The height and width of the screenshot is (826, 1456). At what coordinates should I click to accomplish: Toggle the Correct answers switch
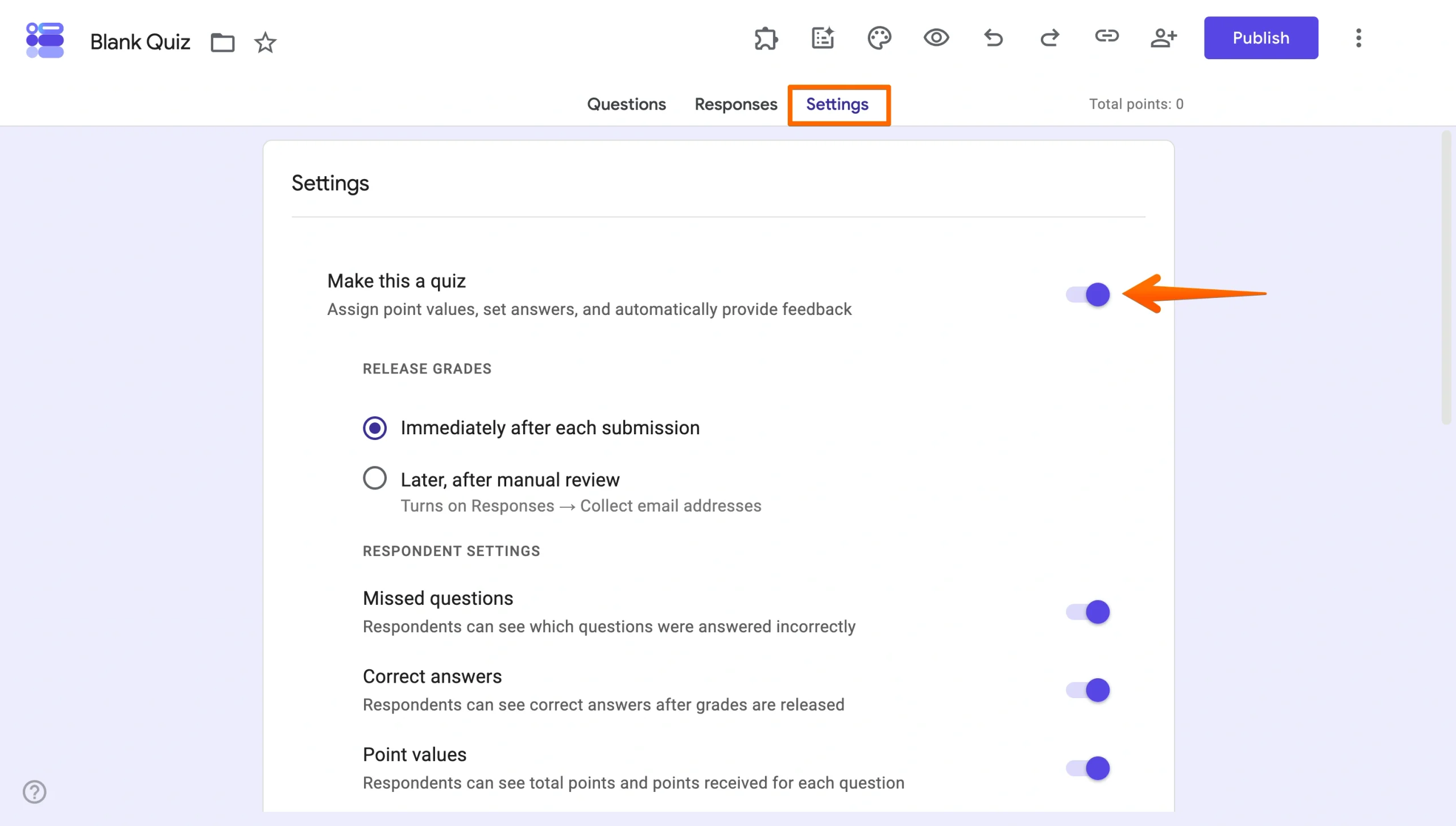1088,690
